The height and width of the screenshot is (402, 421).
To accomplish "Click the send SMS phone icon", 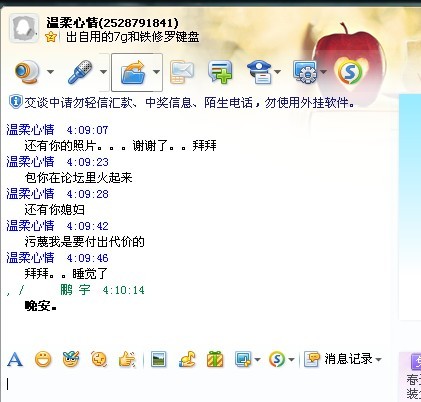I will click(x=181, y=72).
